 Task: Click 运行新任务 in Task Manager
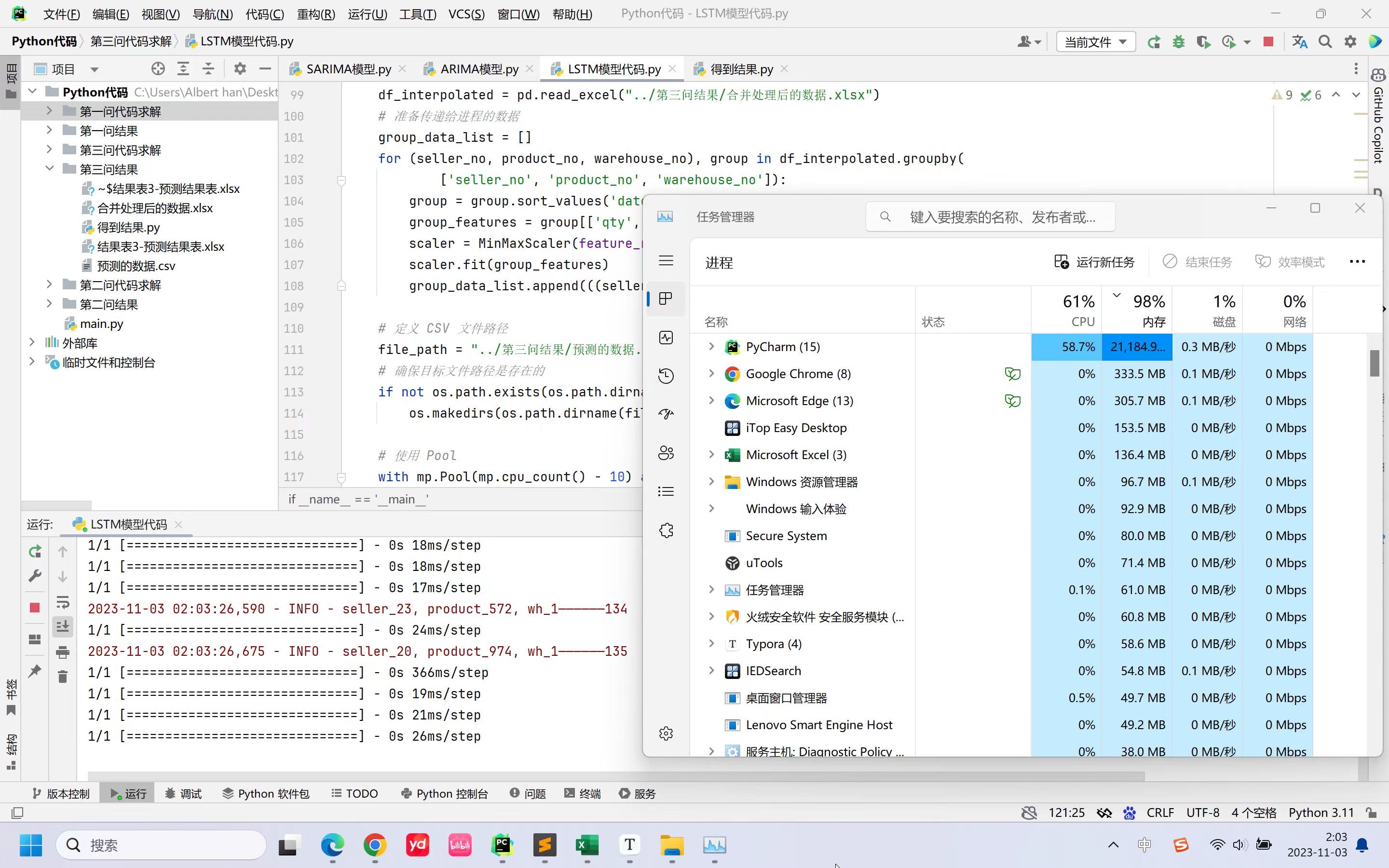(x=1094, y=262)
